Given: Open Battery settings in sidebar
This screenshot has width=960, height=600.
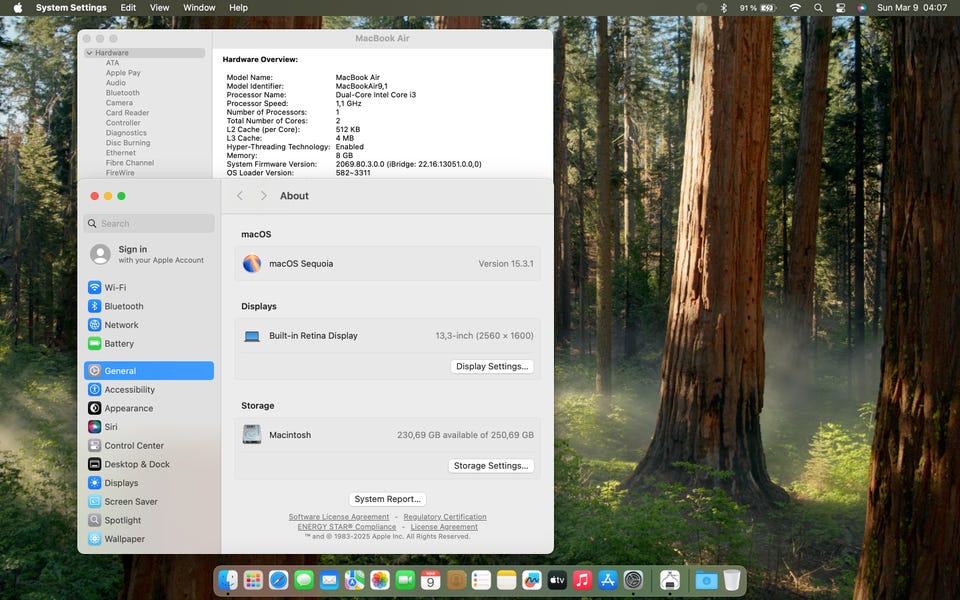Looking at the screenshot, I should (x=118, y=344).
